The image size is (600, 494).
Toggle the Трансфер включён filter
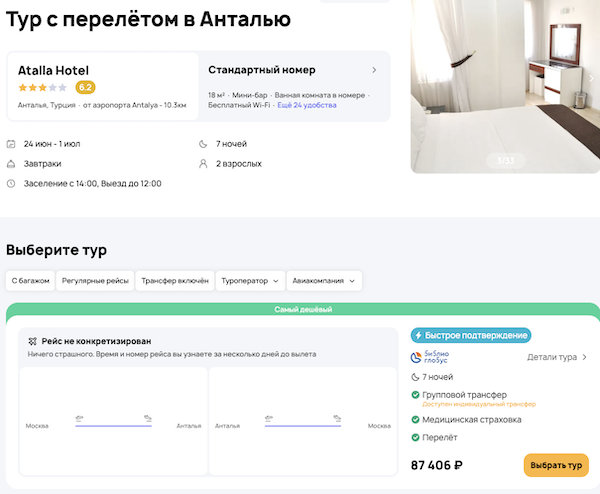[x=174, y=281]
